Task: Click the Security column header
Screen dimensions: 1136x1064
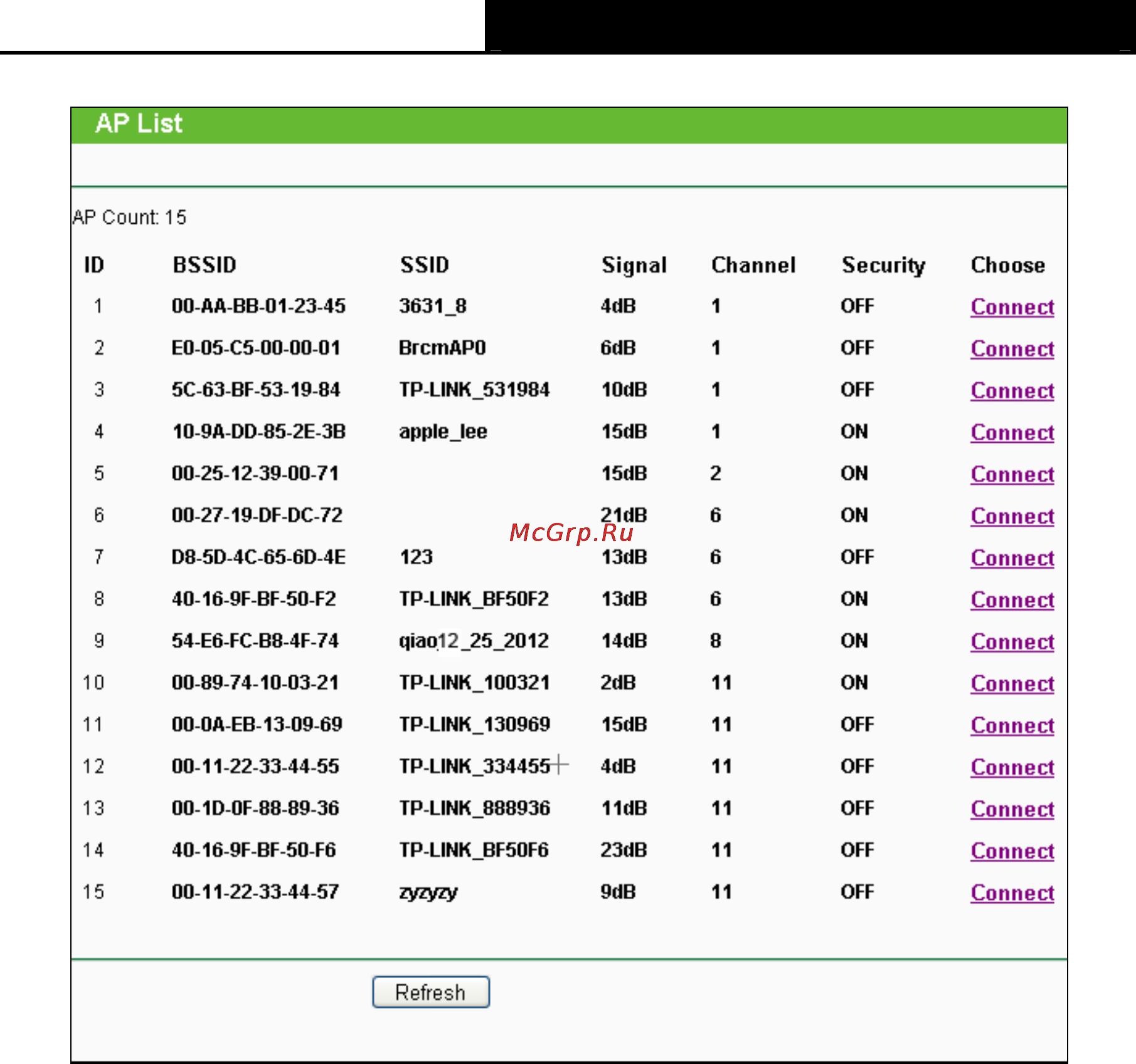Action: [x=883, y=266]
